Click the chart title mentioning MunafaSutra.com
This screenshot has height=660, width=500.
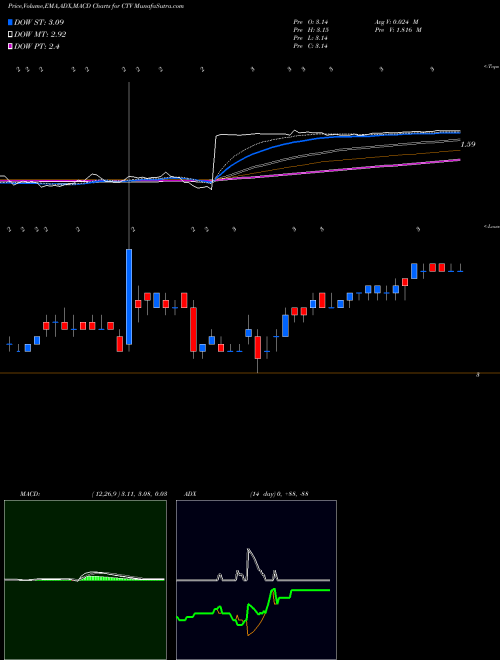[x=96, y=6]
